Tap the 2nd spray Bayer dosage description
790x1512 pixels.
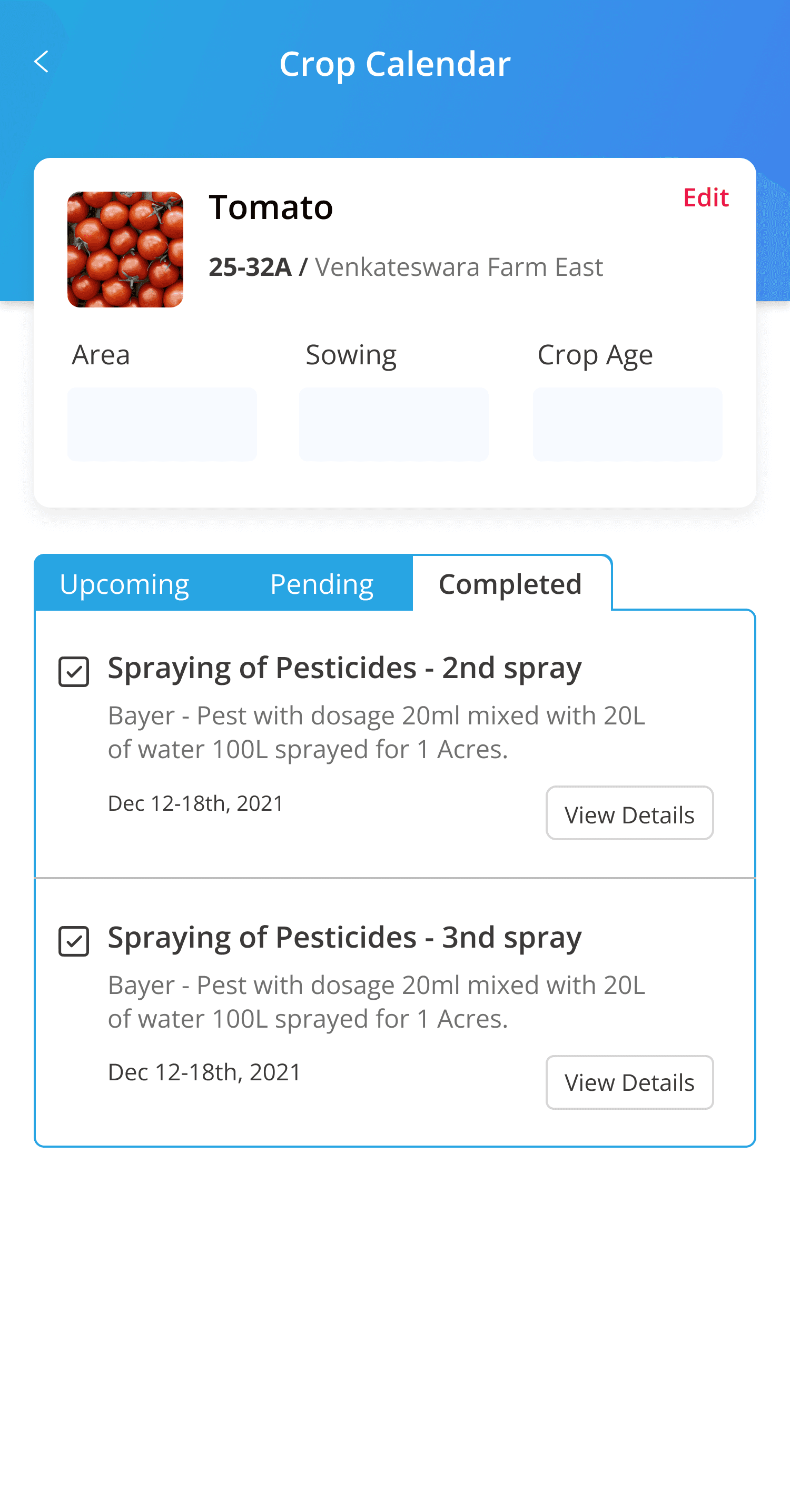pyautogui.click(x=376, y=732)
